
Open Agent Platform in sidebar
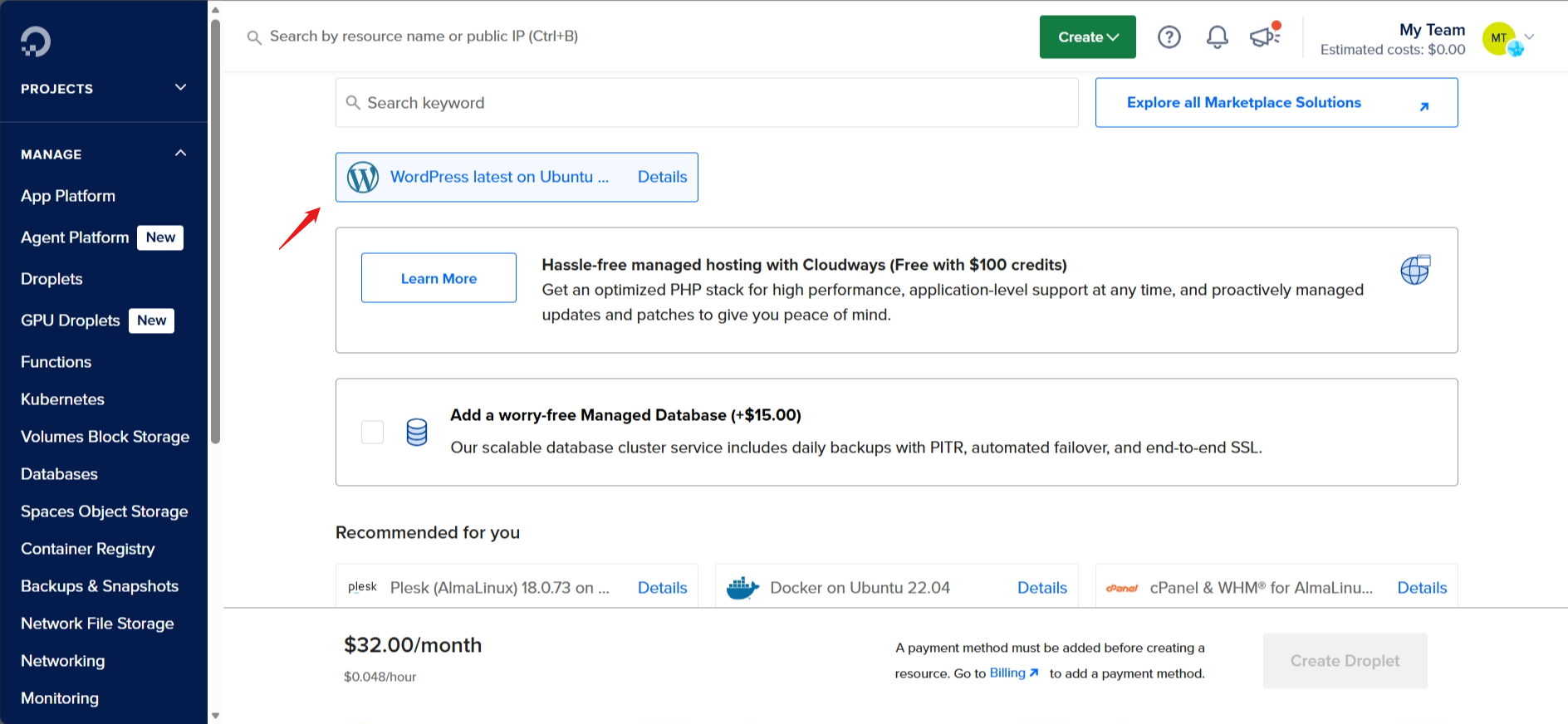point(75,237)
